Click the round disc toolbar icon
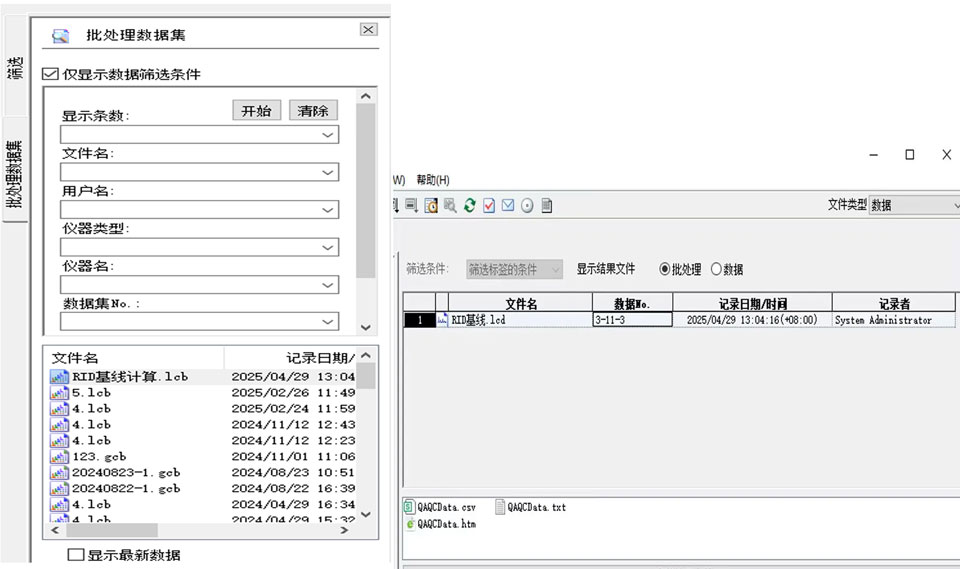The image size is (960, 569). coord(527,205)
